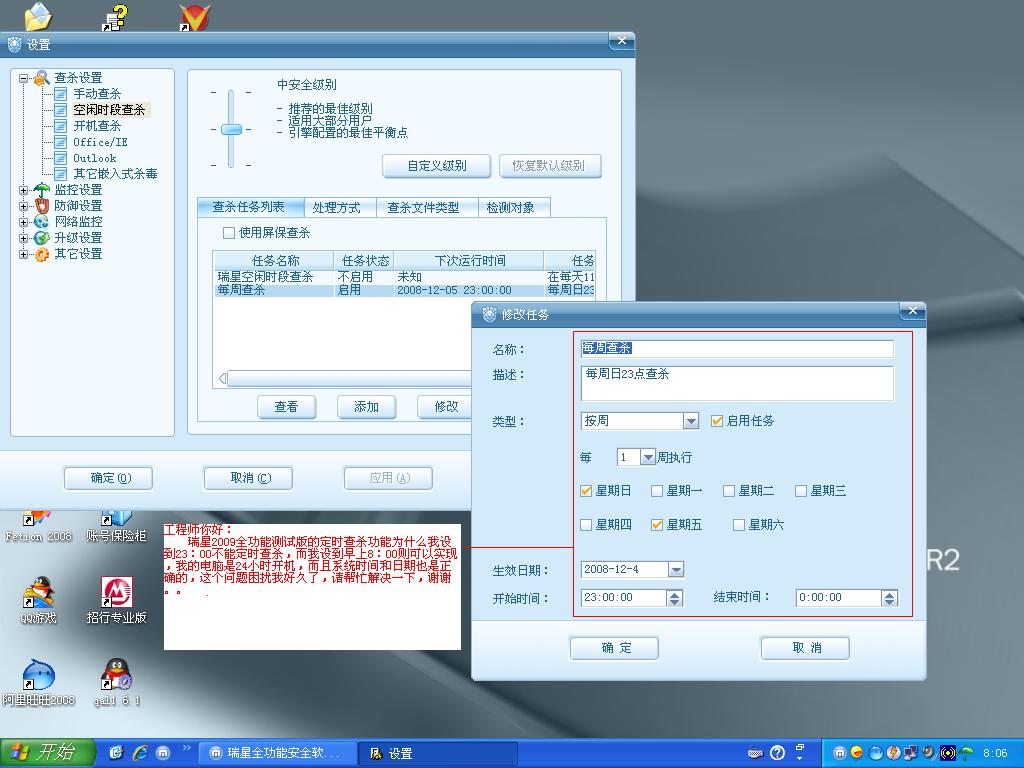Screen dimensions: 1024x768
Task: Open the 生效日期 date dropdown
Action: click(676, 569)
